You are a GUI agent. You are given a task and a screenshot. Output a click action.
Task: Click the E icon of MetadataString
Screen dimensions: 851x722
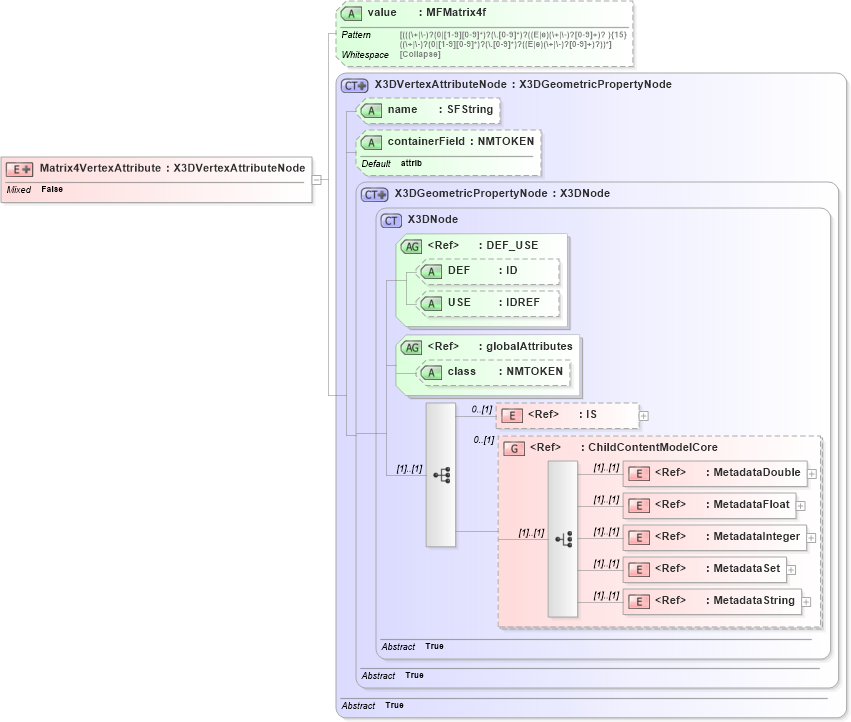tap(639, 601)
